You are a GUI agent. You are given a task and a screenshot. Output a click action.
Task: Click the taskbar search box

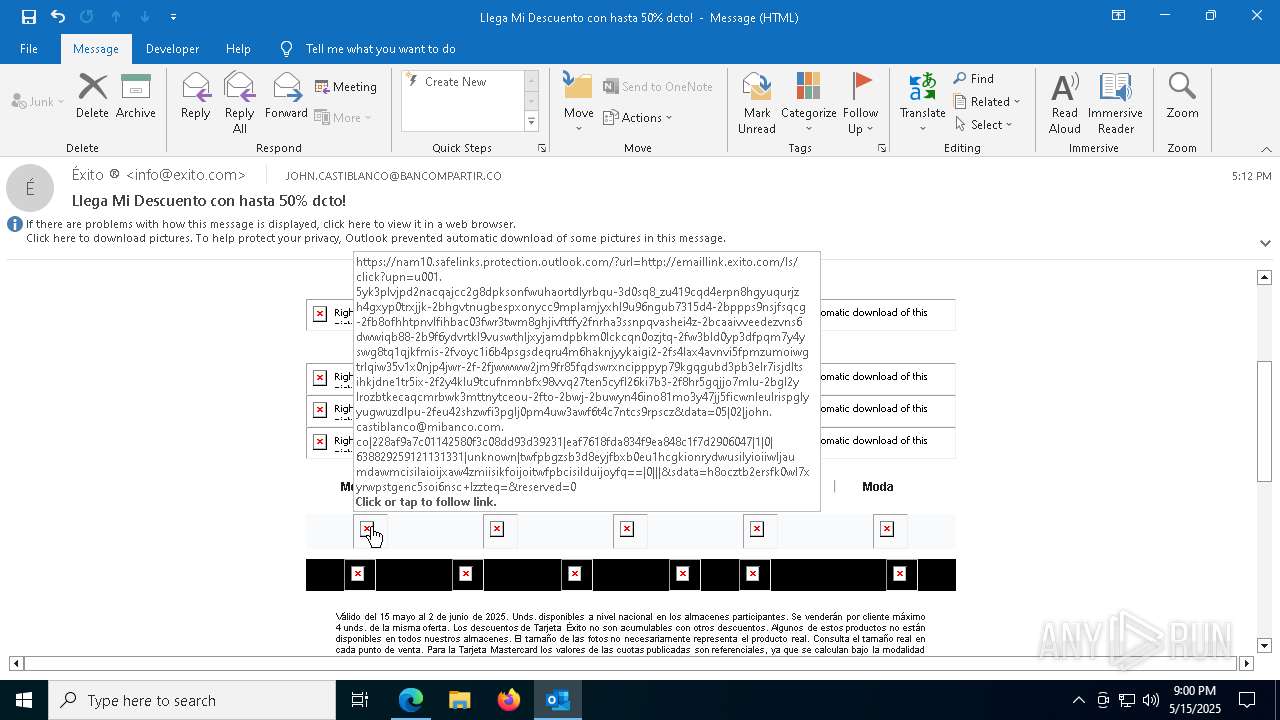click(x=192, y=700)
